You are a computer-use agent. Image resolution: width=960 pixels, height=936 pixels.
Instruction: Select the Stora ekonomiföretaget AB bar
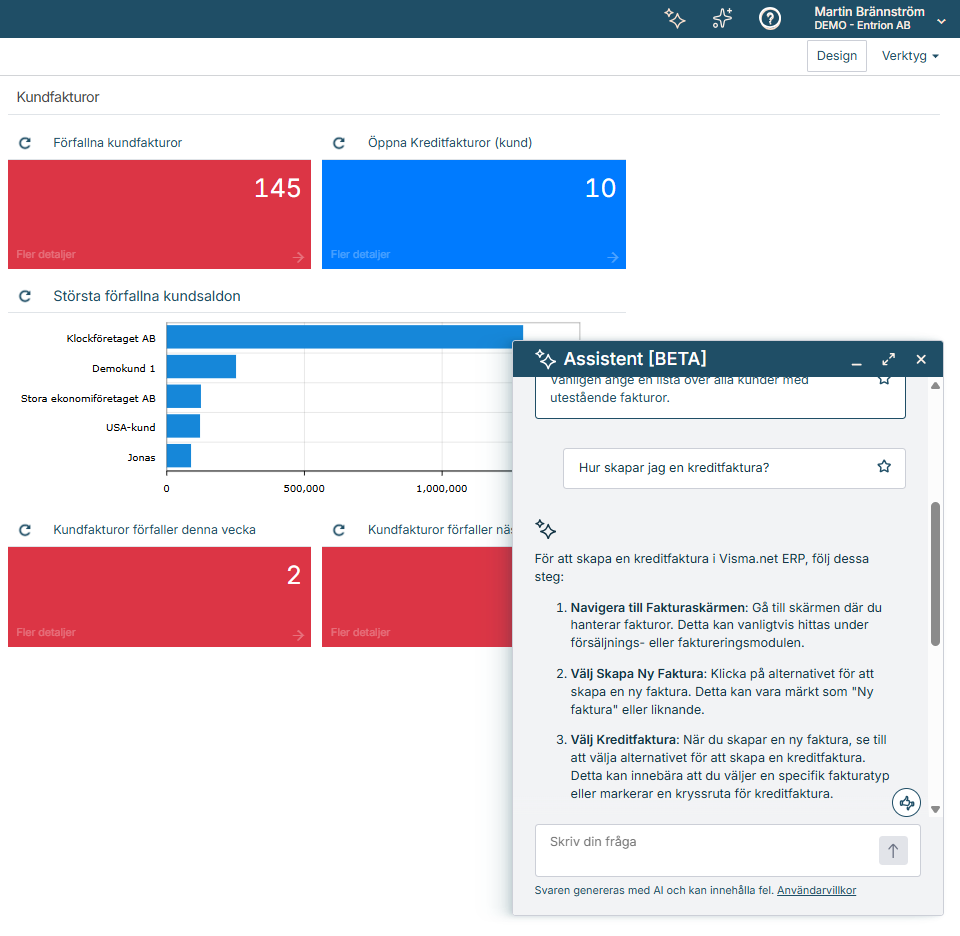point(184,396)
